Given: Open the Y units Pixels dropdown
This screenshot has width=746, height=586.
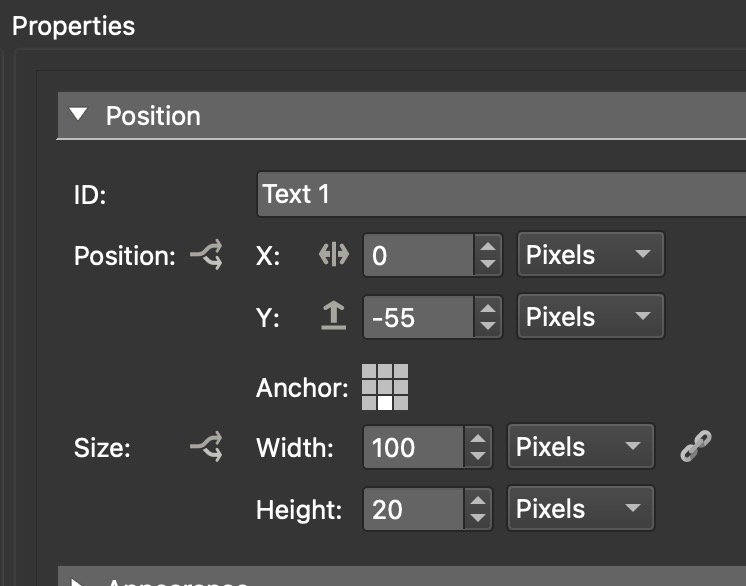Looking at the screenshot, I should coord(590,318).
